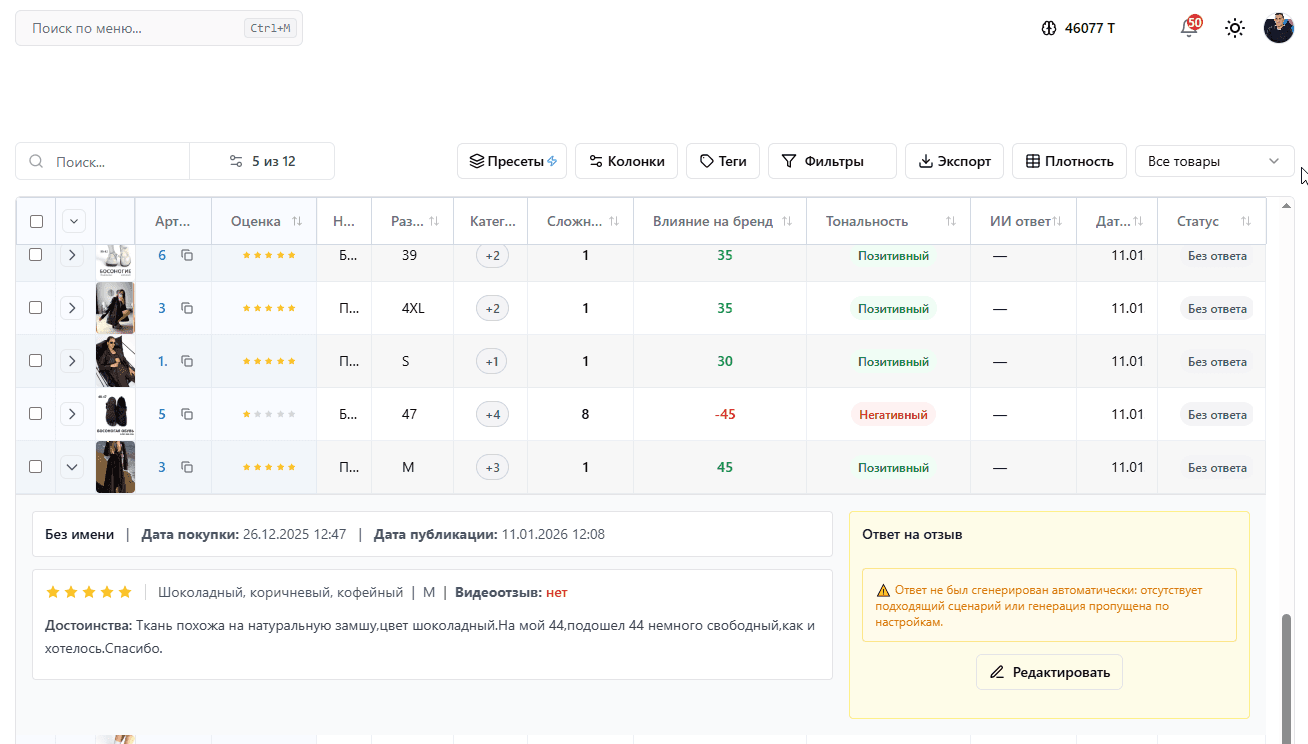This screenshot has height=744, width=1308.
Task: Sort by Влияние на бренд column
Action: pos(787,221)
